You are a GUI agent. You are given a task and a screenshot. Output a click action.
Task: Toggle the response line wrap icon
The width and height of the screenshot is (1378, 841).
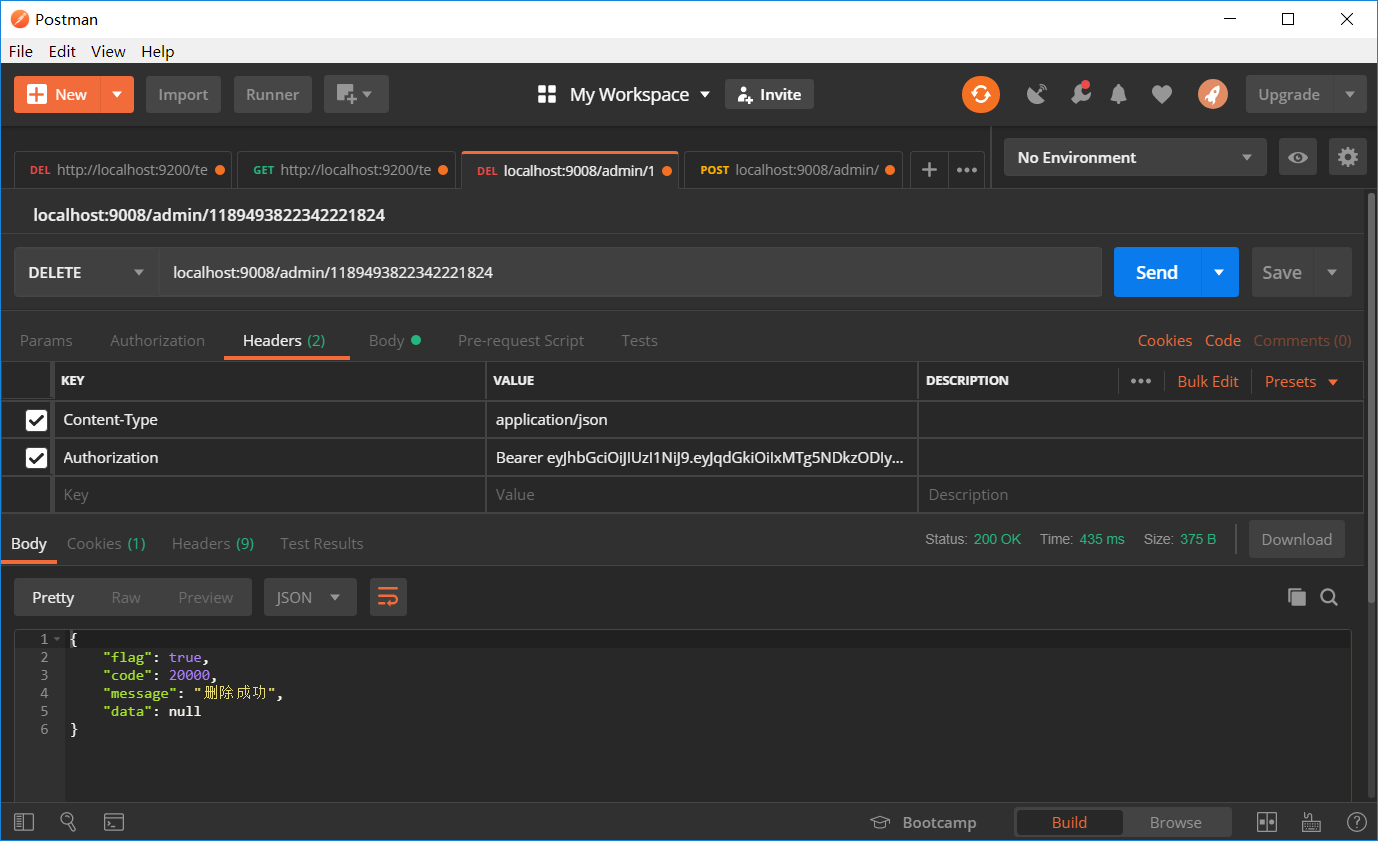click(x=388, y=597)
